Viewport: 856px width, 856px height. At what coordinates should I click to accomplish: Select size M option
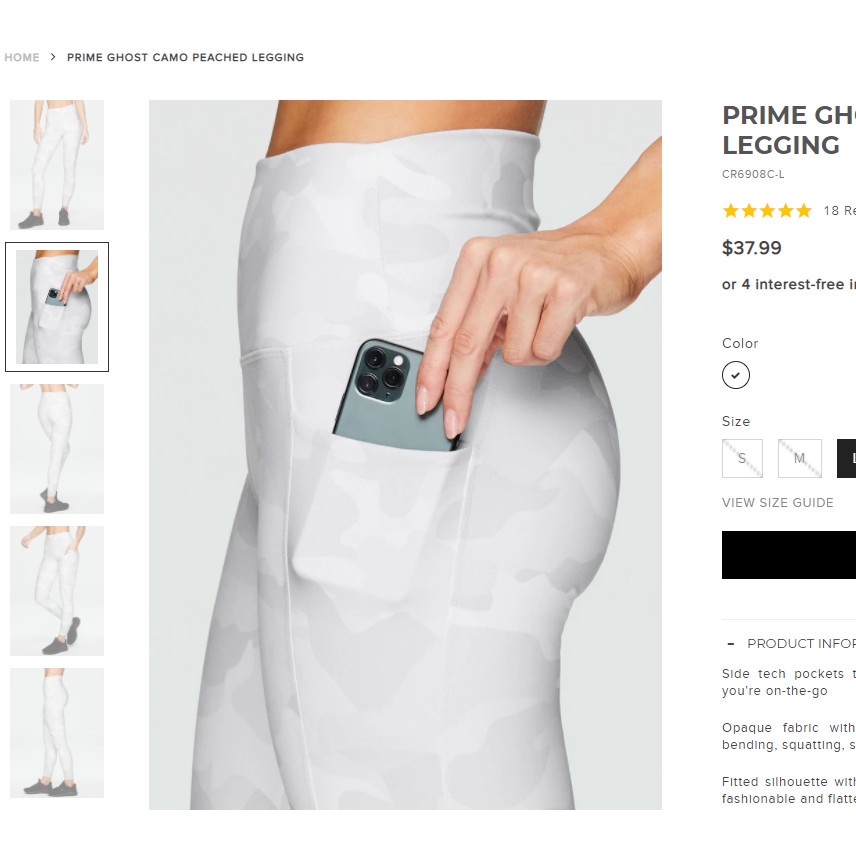[799, 459]
